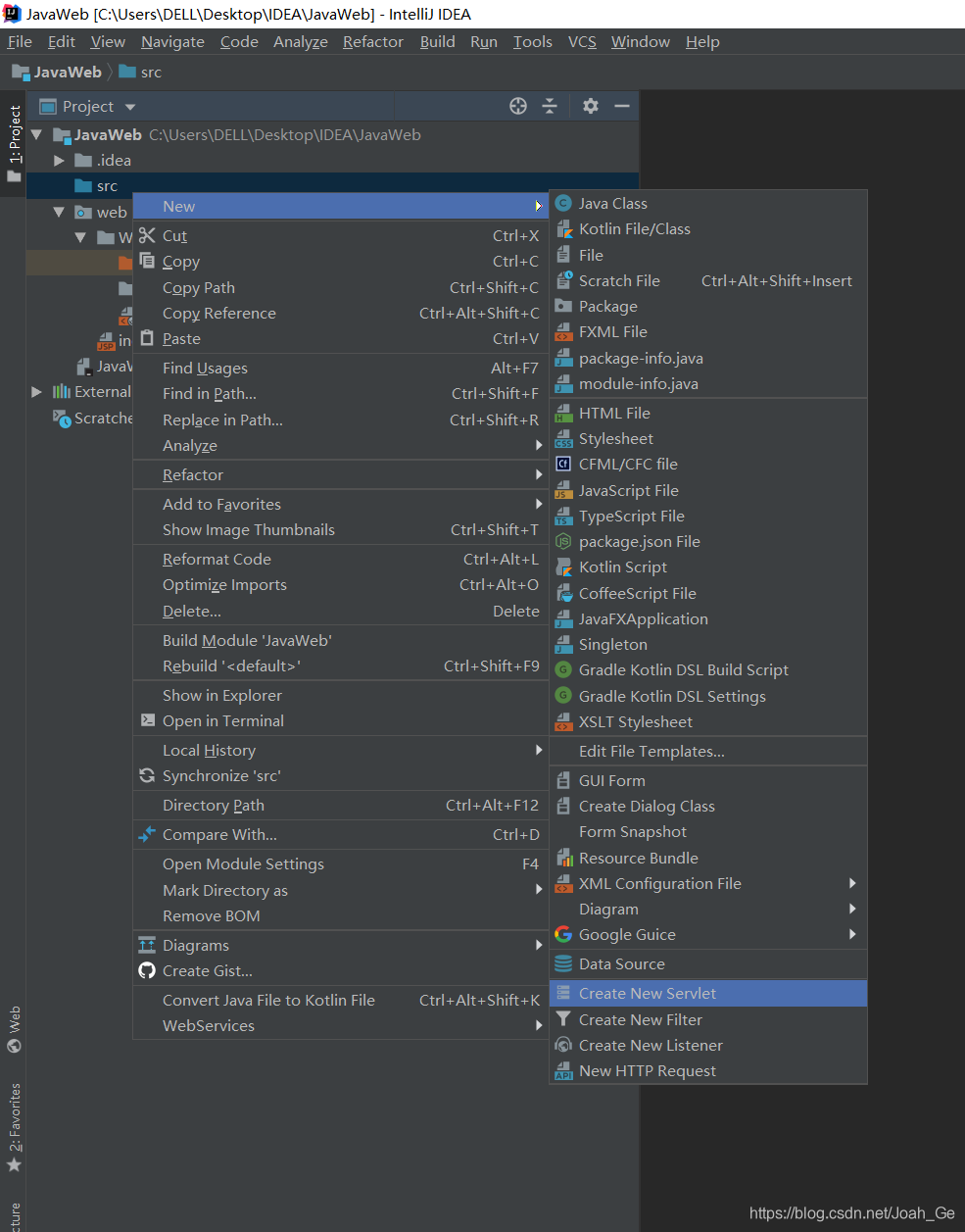The height and width of the screenshot is (1232, 965).
Task: Open the Navigate menu
Action: coord(172,41)
